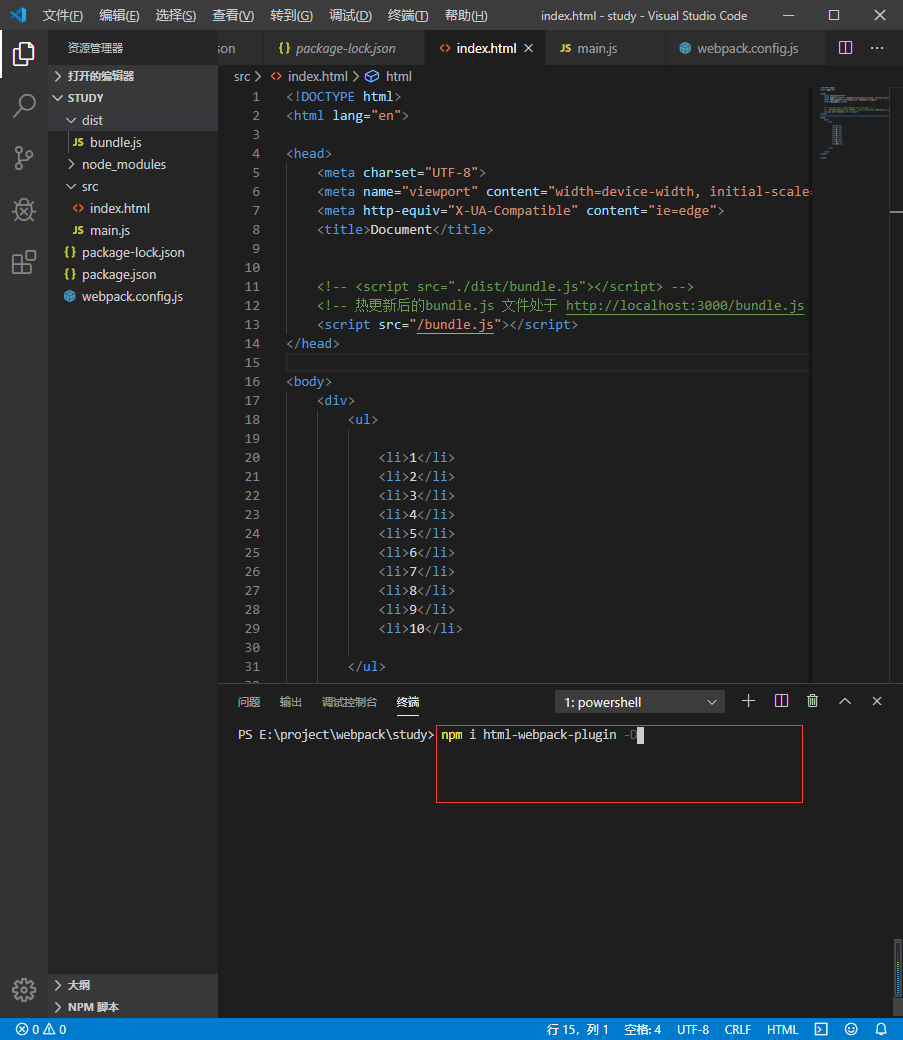Change the UTF-8 encoding setting
The image size is (903, 1040).
tap(693, 1029)
